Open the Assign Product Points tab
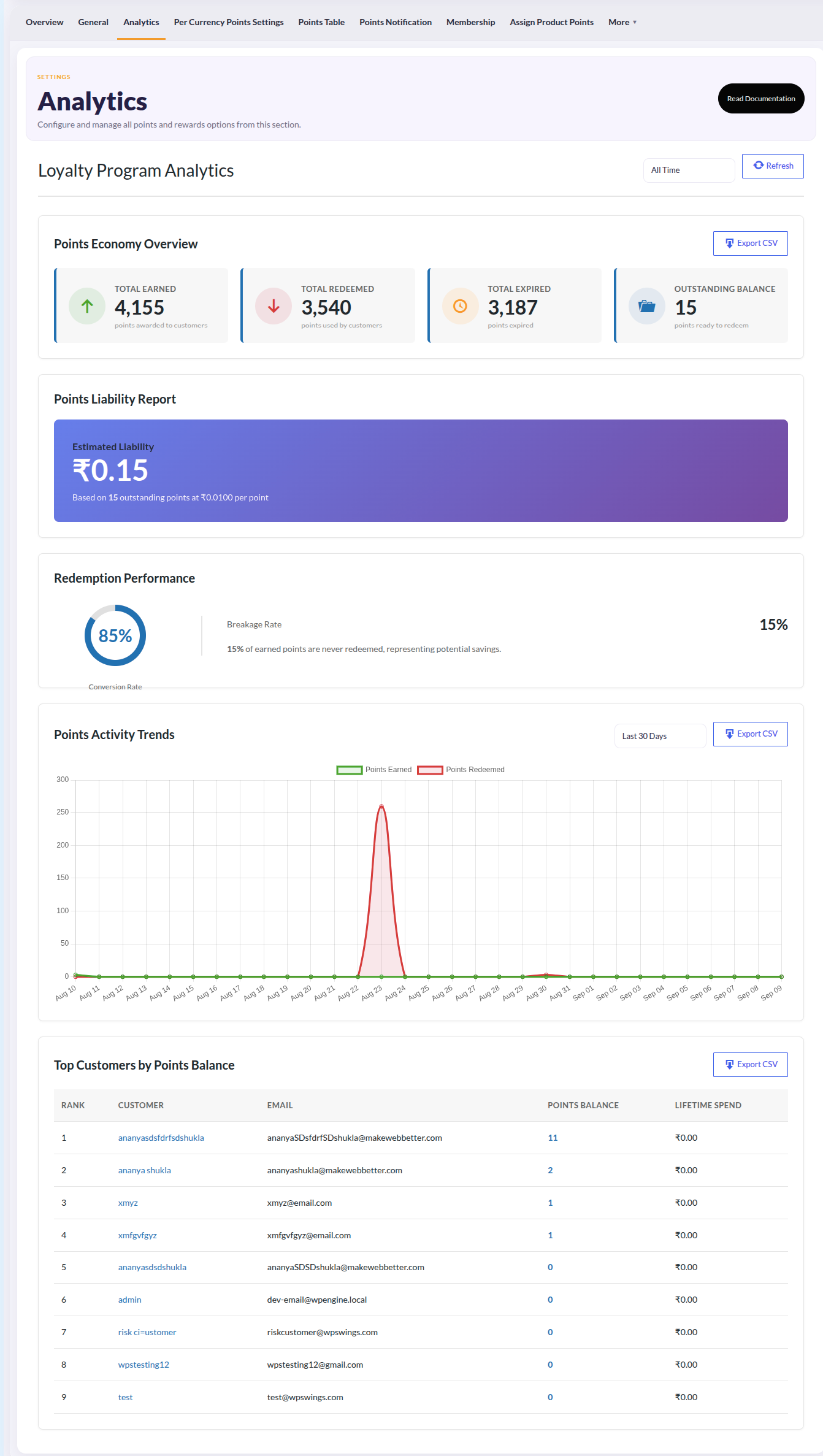The height and width of the screenshot is (1456, 823). (x=551, y=22)
